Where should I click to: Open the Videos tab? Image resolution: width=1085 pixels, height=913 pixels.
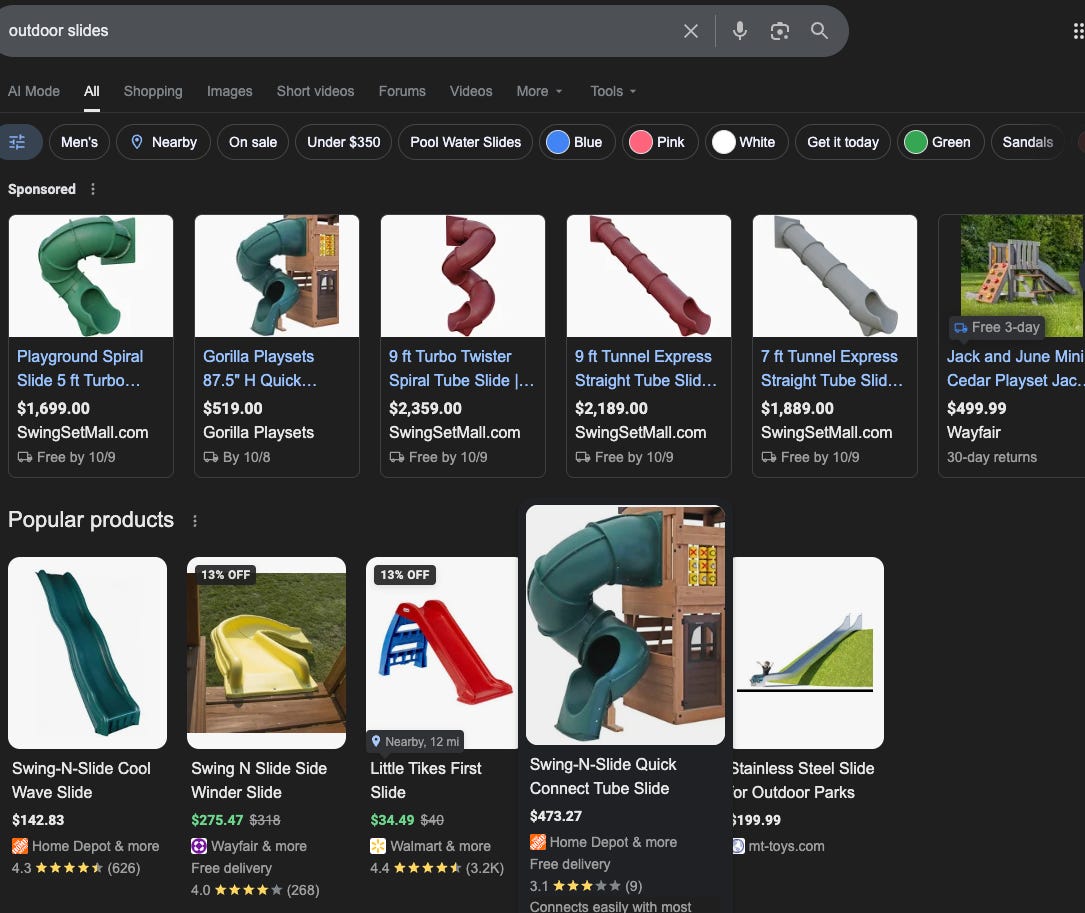471,91
